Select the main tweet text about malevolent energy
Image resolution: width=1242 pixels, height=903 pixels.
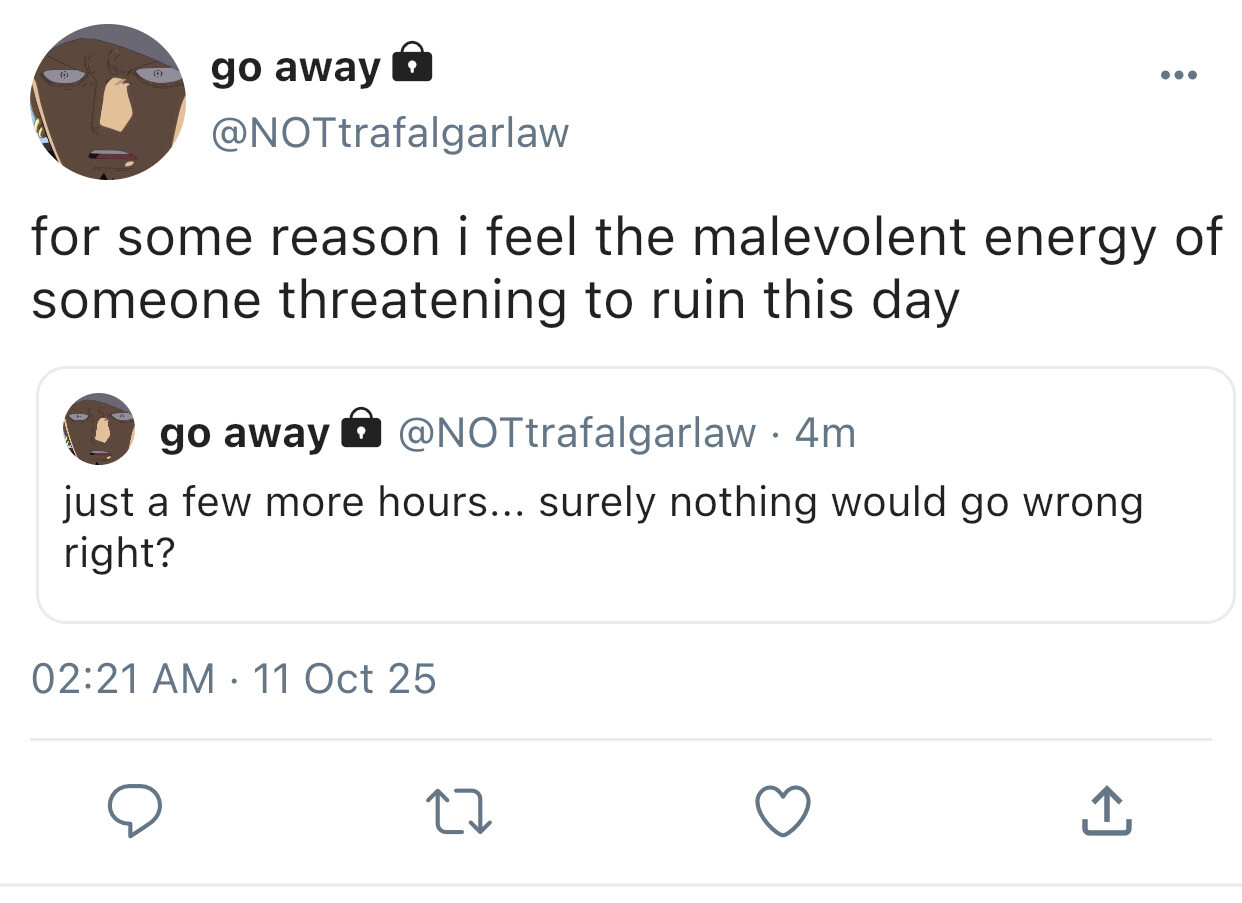pos(626,238)
